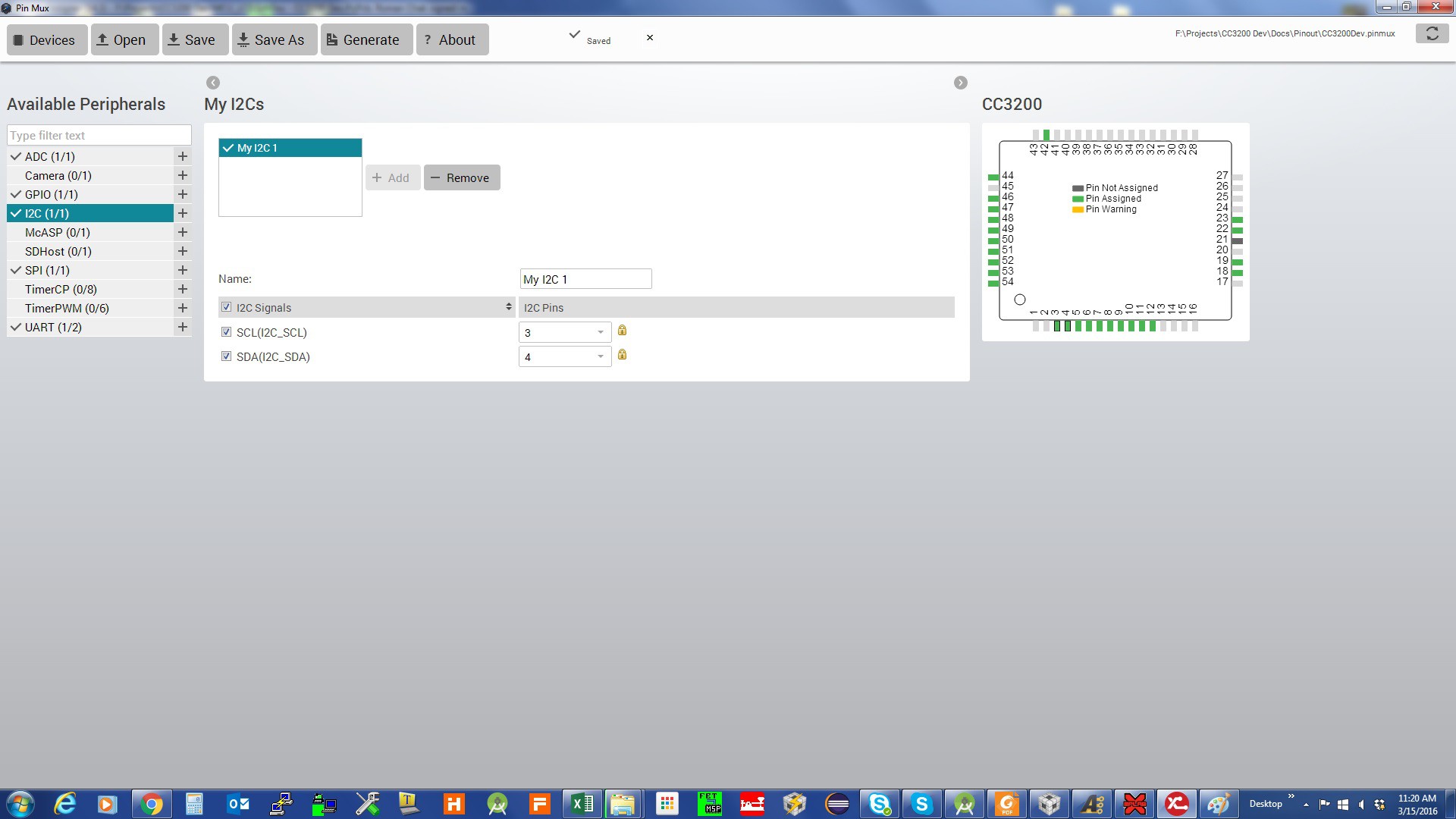
Task: Click Pin Assigned green legend swatch
Action: 1078,199
